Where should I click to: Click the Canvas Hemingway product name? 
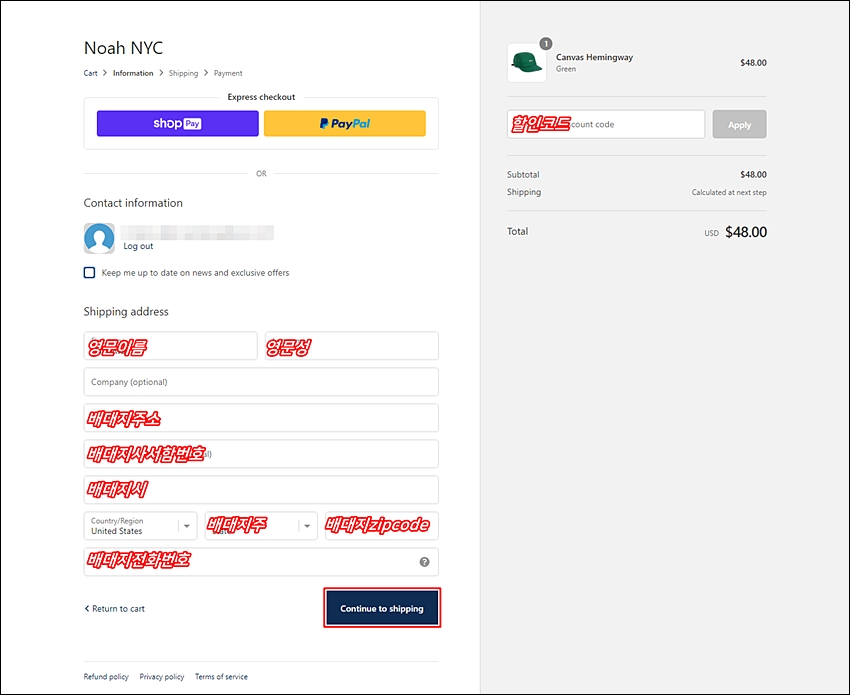coord(594,57)
